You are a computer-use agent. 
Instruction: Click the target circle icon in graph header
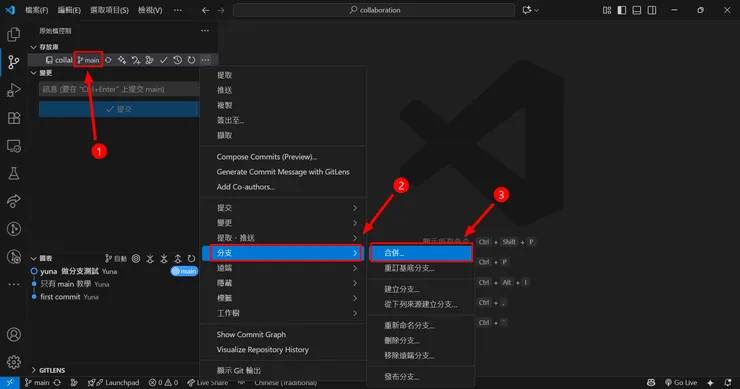click(x=136, y=259)
